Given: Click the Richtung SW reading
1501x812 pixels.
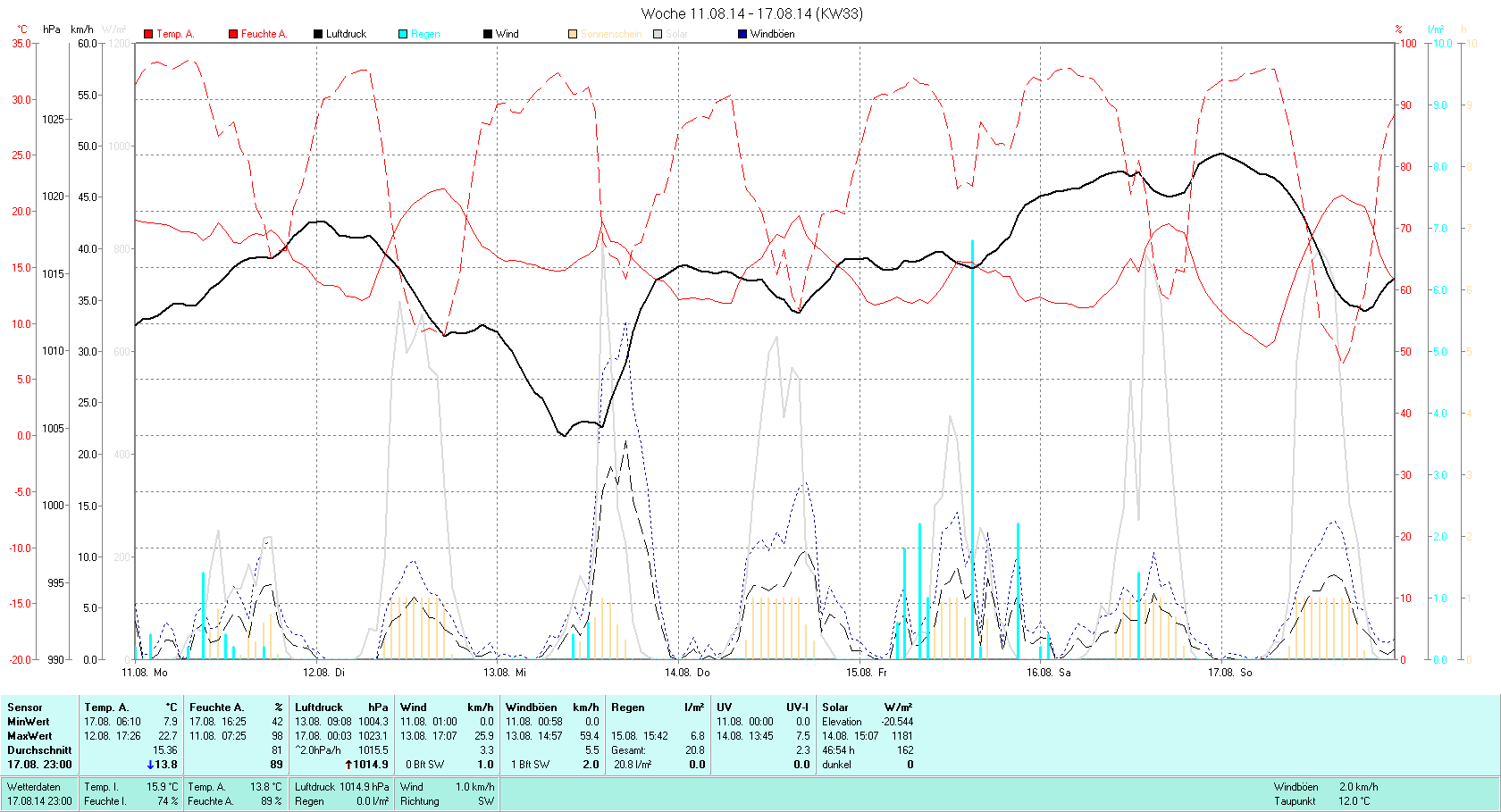Looking at the screenshot, I should tap(447, 801).
